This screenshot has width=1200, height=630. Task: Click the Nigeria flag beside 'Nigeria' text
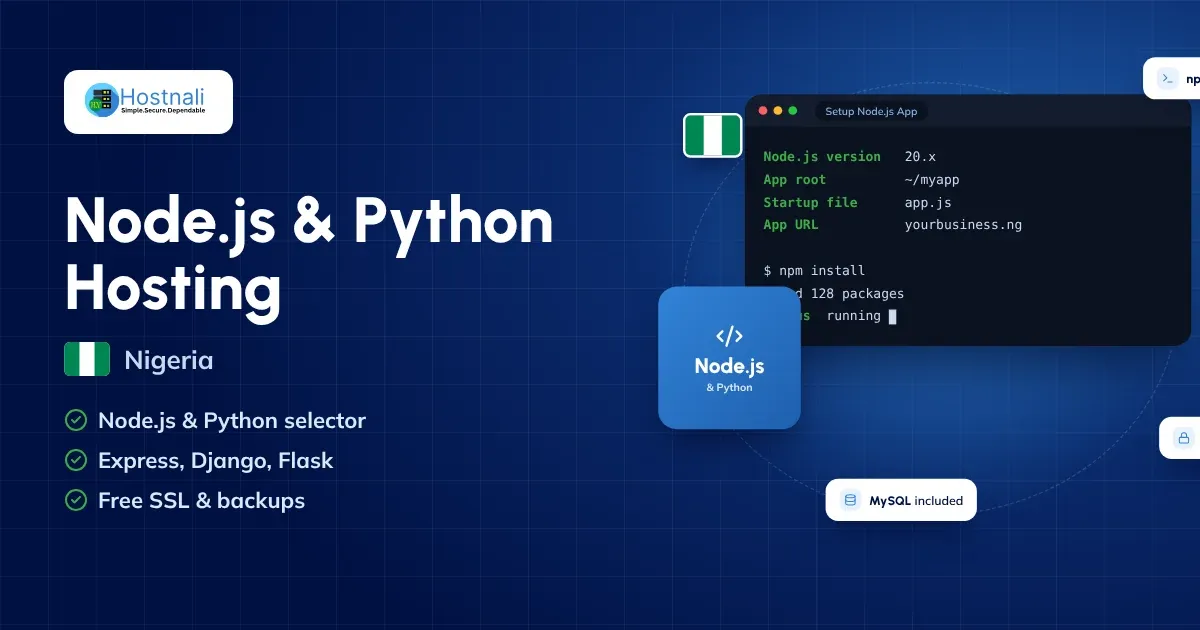coord(87,359)
